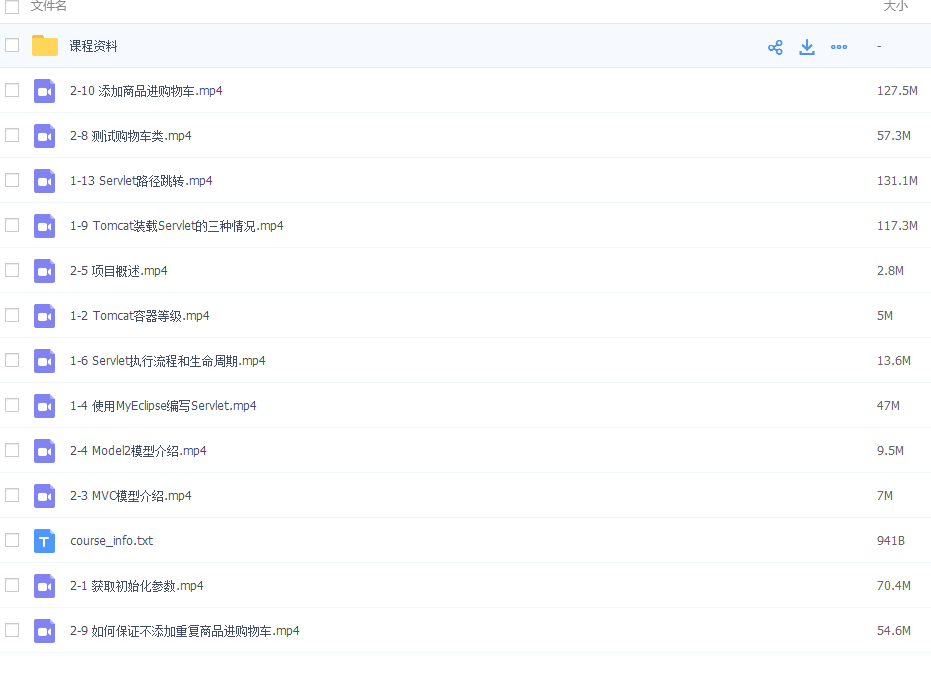Click the 13.6M size value
This screenshot has height=679, width=931.
(894, 361)
